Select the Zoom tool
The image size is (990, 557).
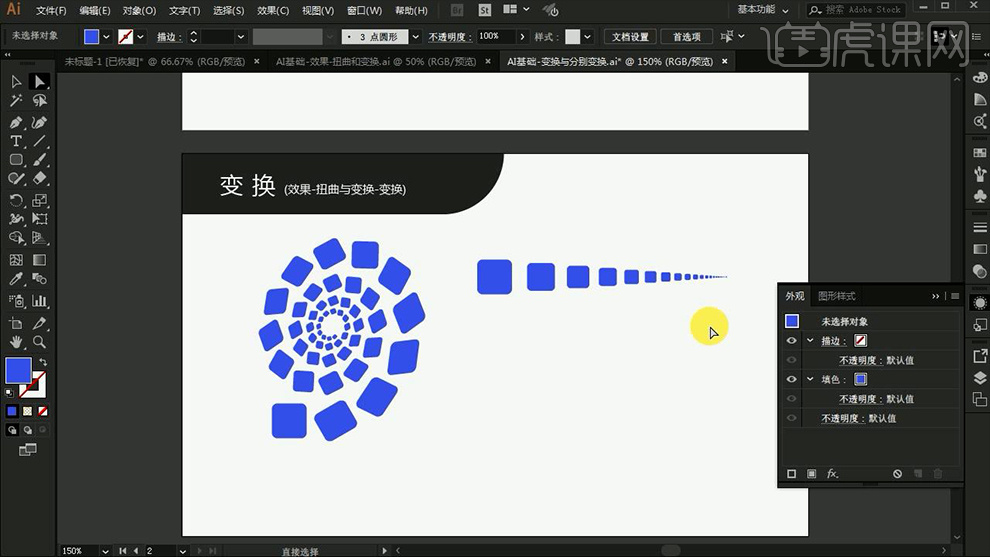tap(39, 342)
